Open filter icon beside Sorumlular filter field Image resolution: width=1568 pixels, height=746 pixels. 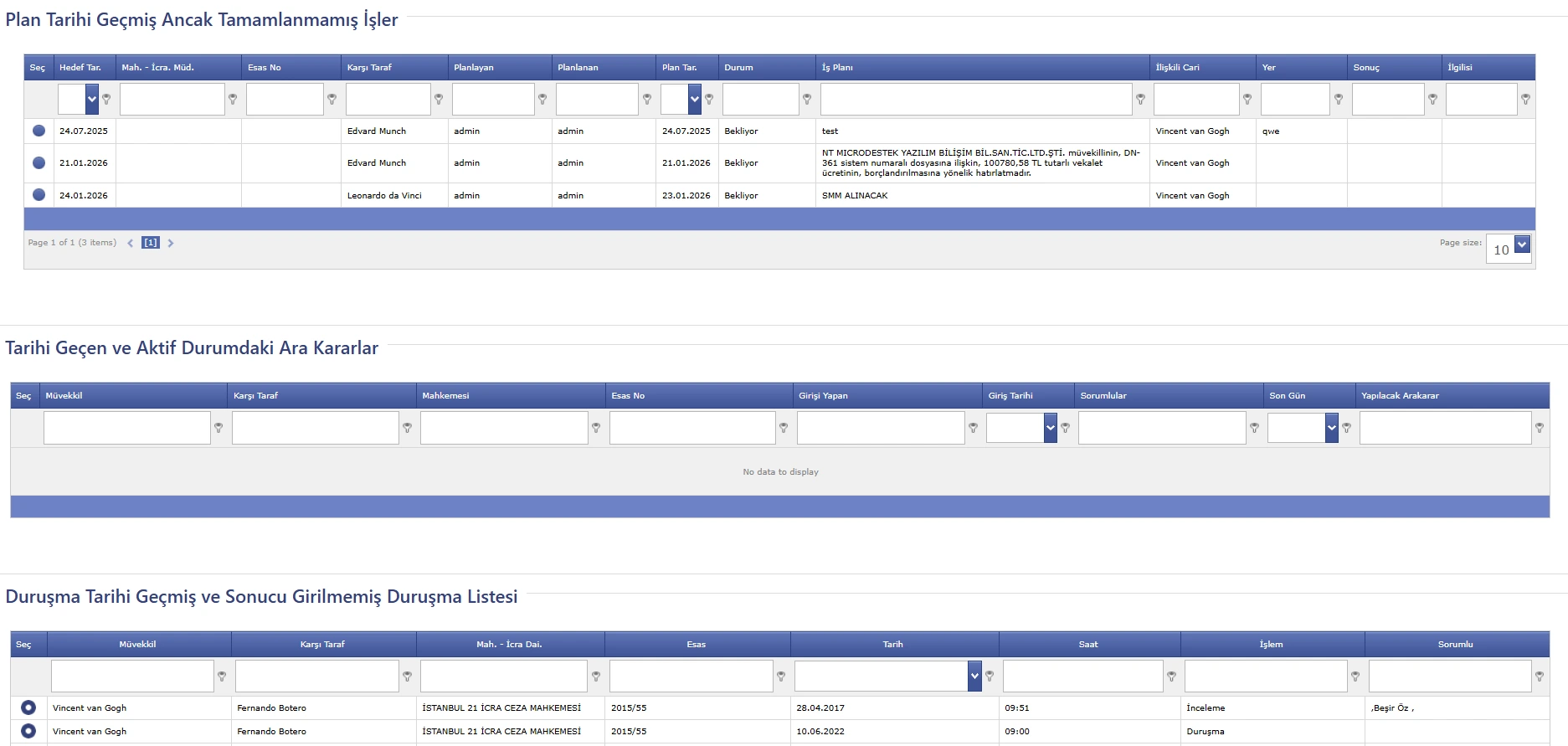pyautogui.click(x=1254, y=428)
